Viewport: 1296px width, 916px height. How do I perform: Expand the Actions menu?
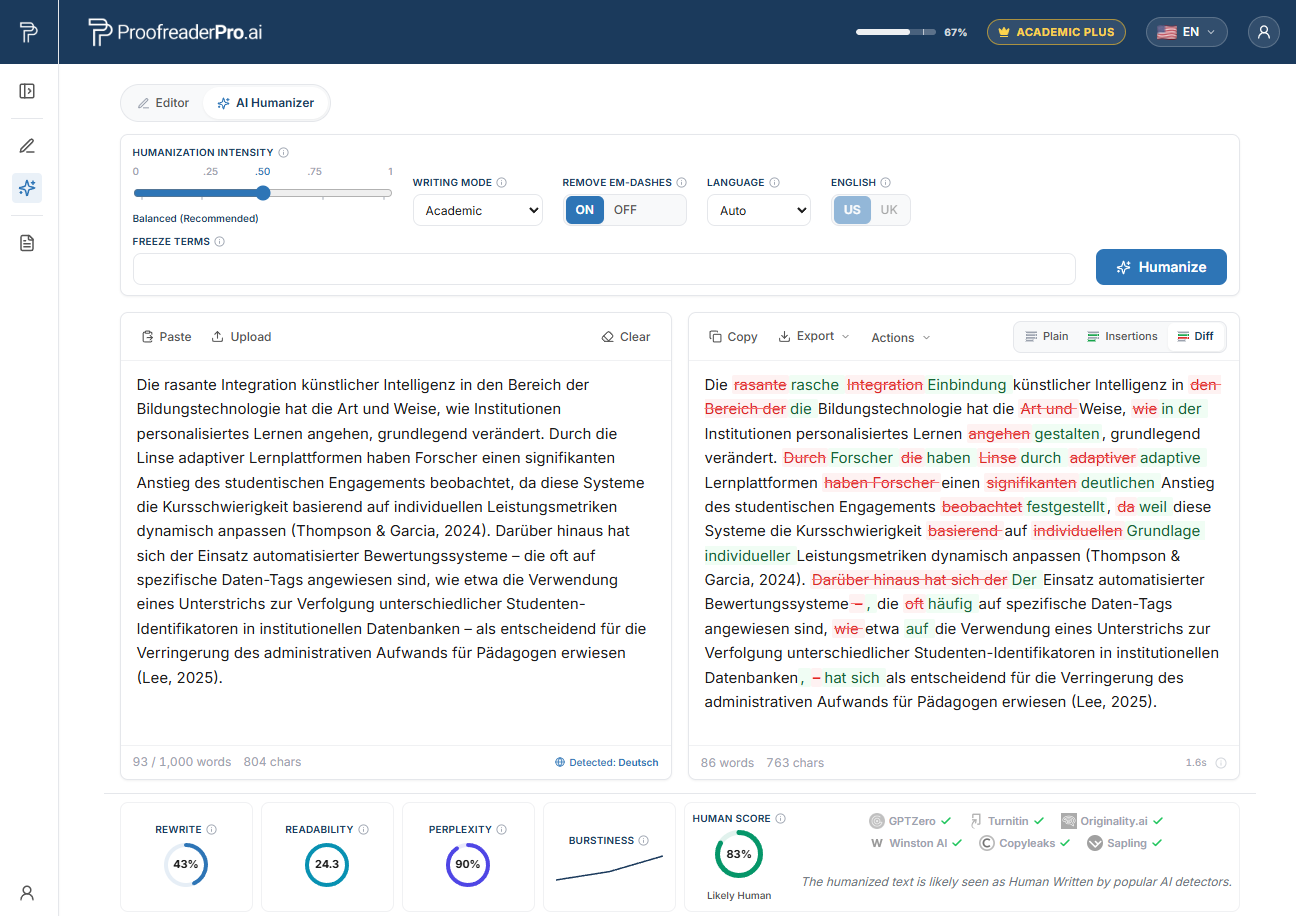click(900, 338)
